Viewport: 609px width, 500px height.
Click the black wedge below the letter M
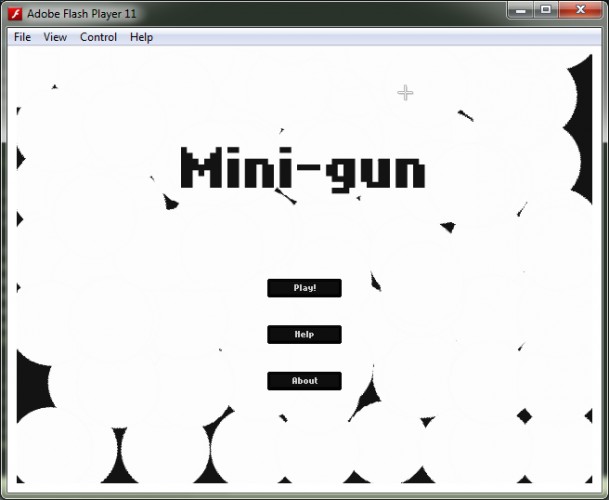click(x=170, y=202)
